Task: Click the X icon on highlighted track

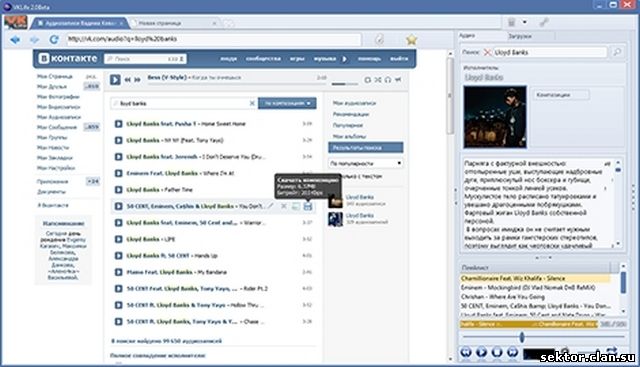Action: [x=283, y=206]
